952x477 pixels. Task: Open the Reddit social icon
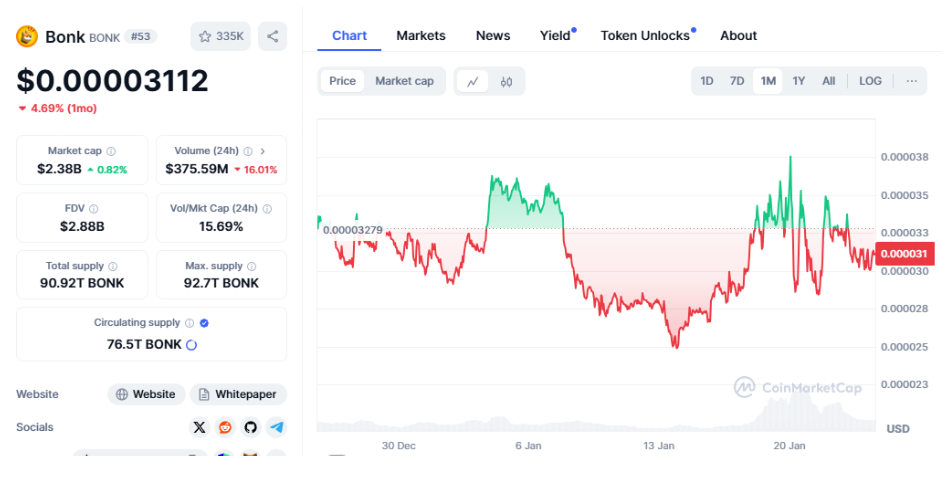225,427
